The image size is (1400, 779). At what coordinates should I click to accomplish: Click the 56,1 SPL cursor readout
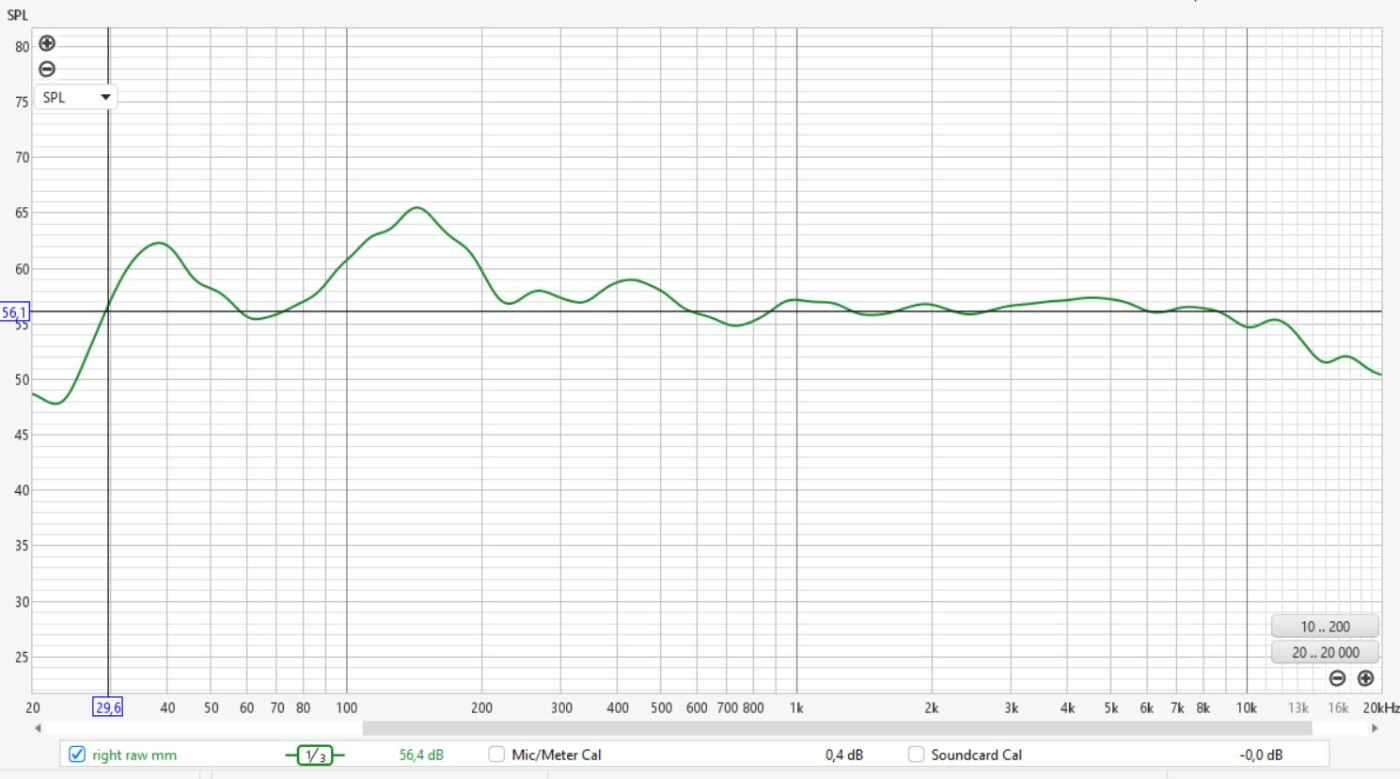point(15,313)
